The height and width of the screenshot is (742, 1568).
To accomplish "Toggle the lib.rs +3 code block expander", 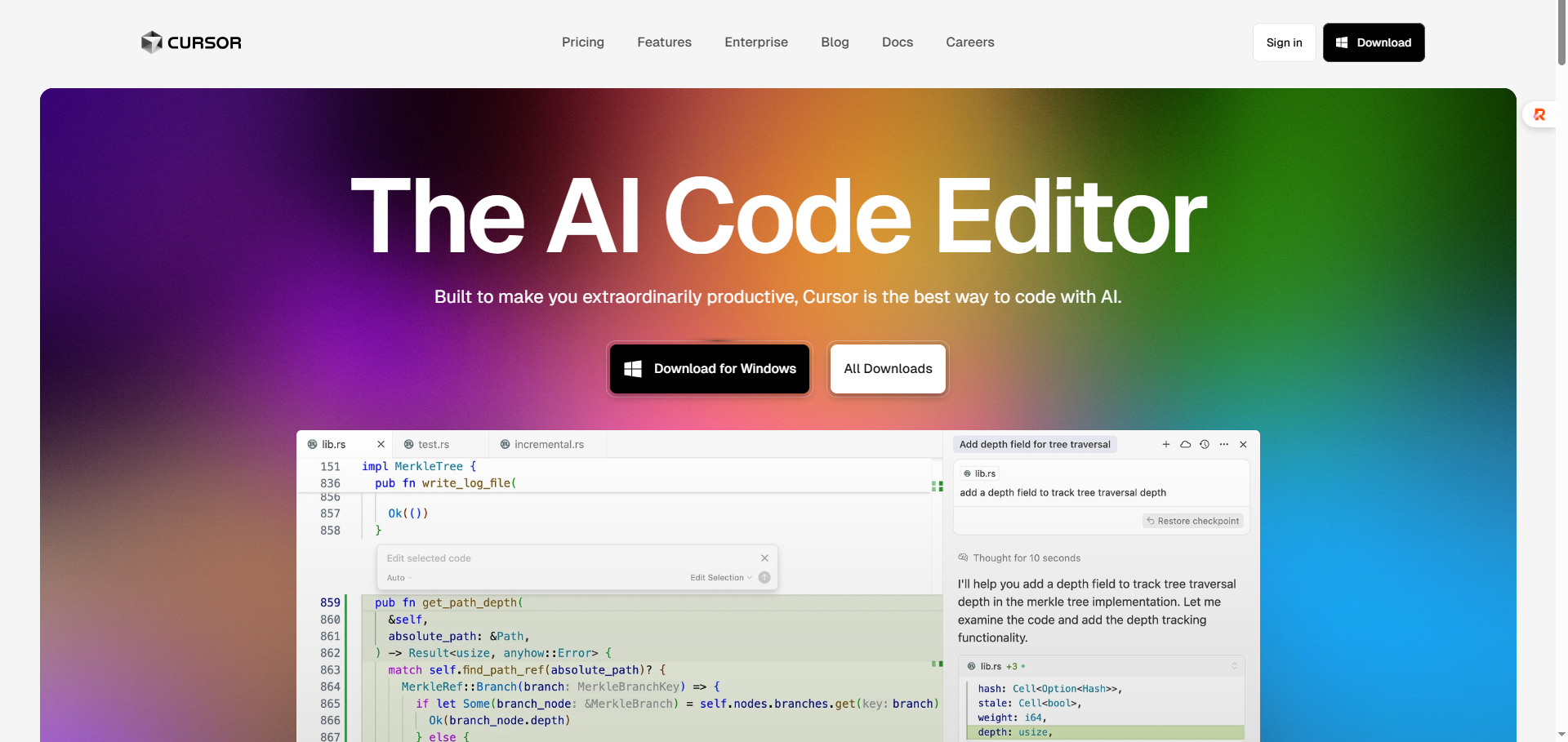I will click(1234, 666).
